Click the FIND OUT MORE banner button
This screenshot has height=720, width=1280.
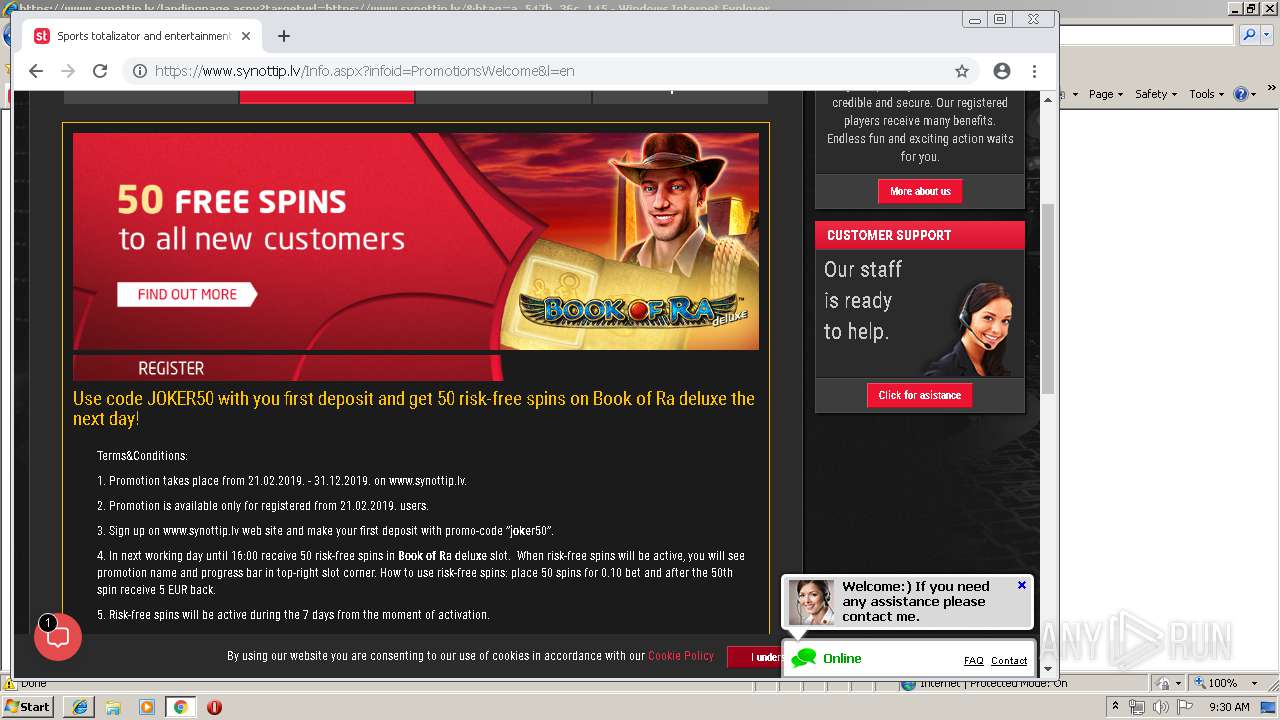click(187, 294)
